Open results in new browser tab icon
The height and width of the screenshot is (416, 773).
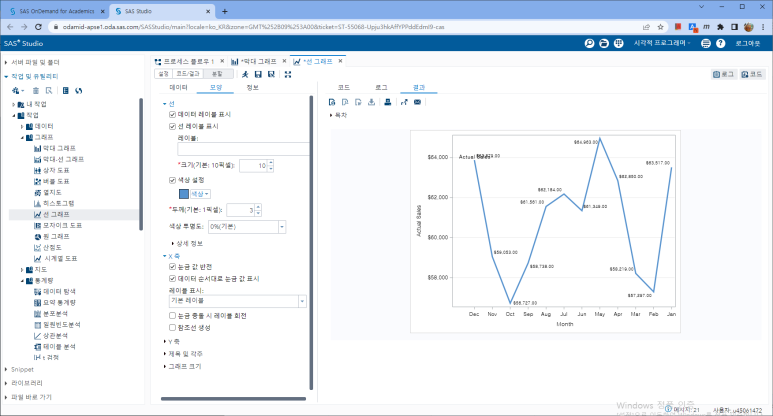pyautogui.click(x=404, y=102)
